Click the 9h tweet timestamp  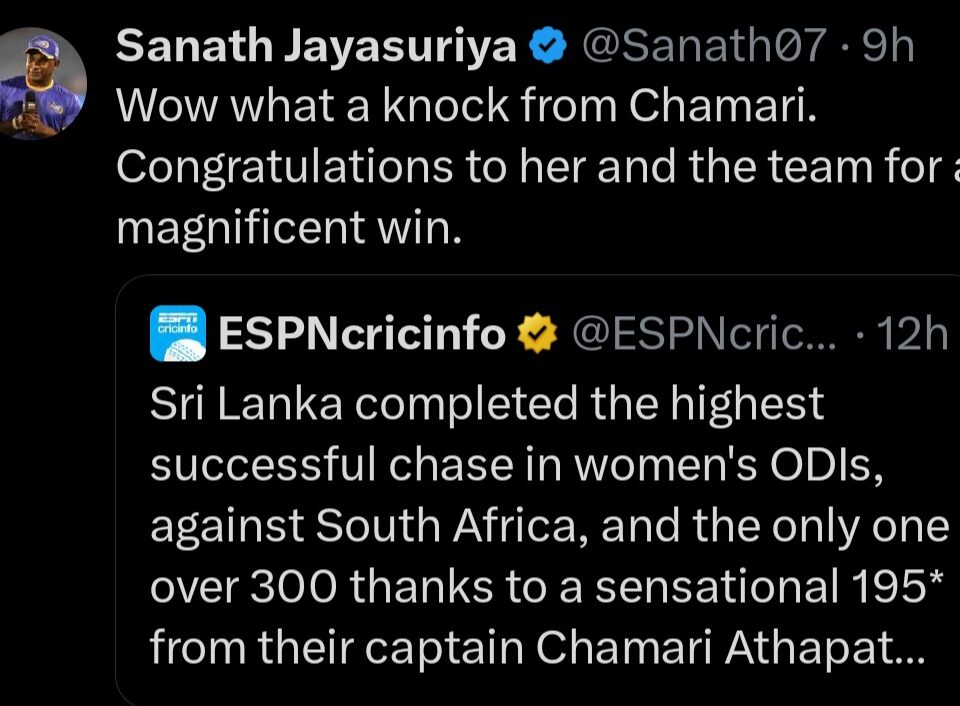coord(888,46)
